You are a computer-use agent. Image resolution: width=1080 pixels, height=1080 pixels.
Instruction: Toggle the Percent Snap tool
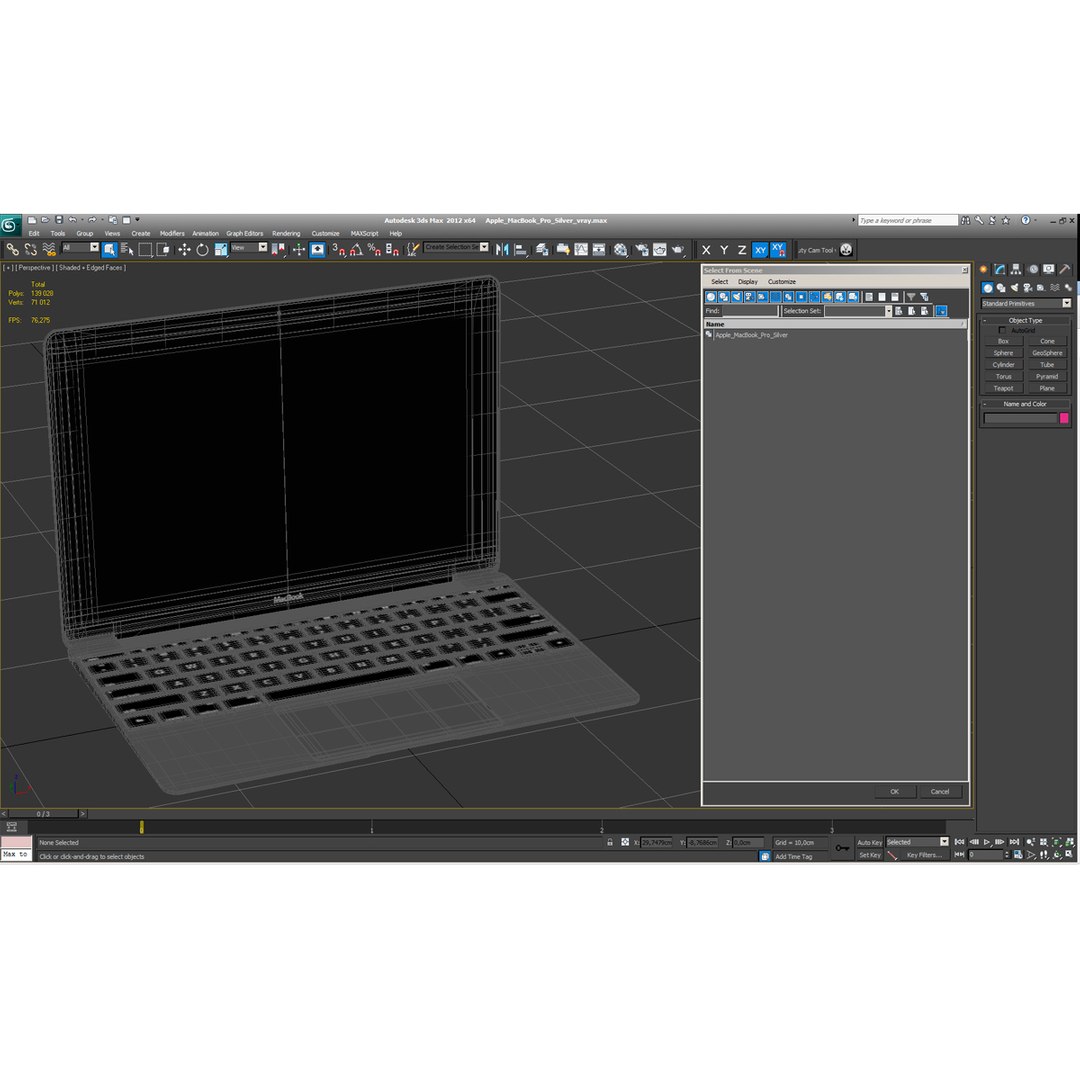(x=374, y=249)
